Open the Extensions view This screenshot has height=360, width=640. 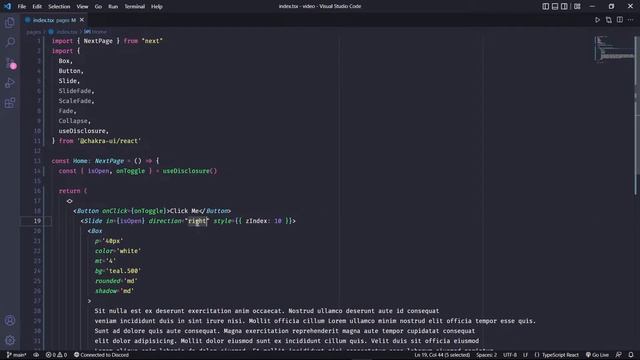[x=10, y=102]
